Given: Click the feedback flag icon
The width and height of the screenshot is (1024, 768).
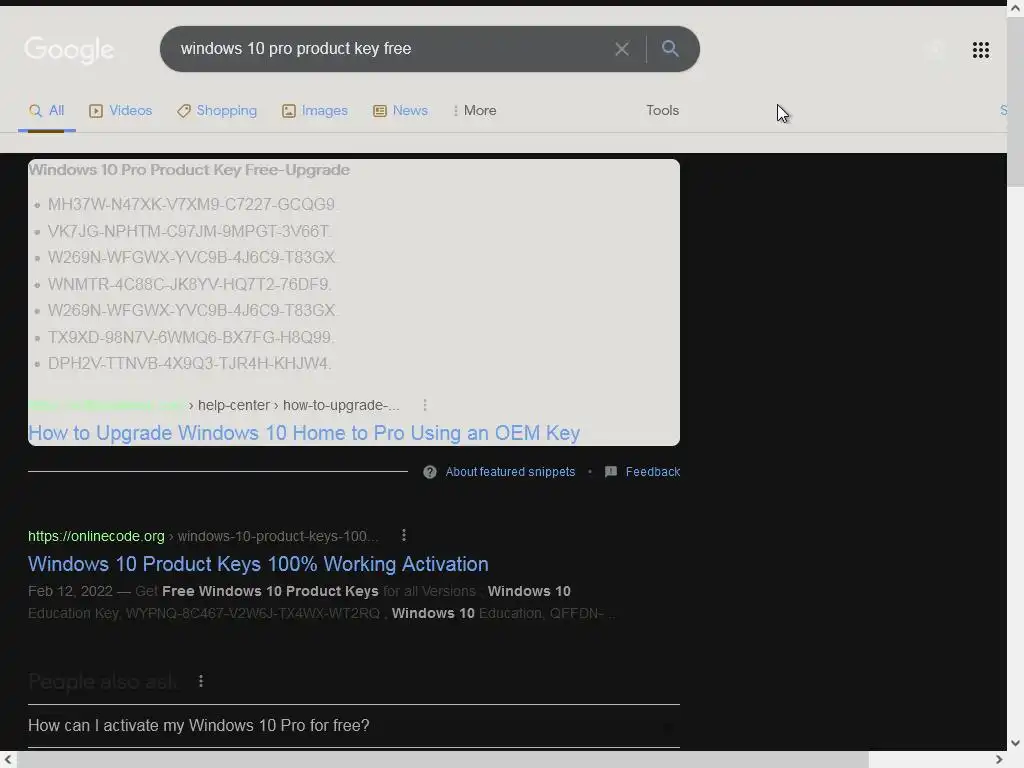Looking at the screenshot, I should [x=611, y=472].
